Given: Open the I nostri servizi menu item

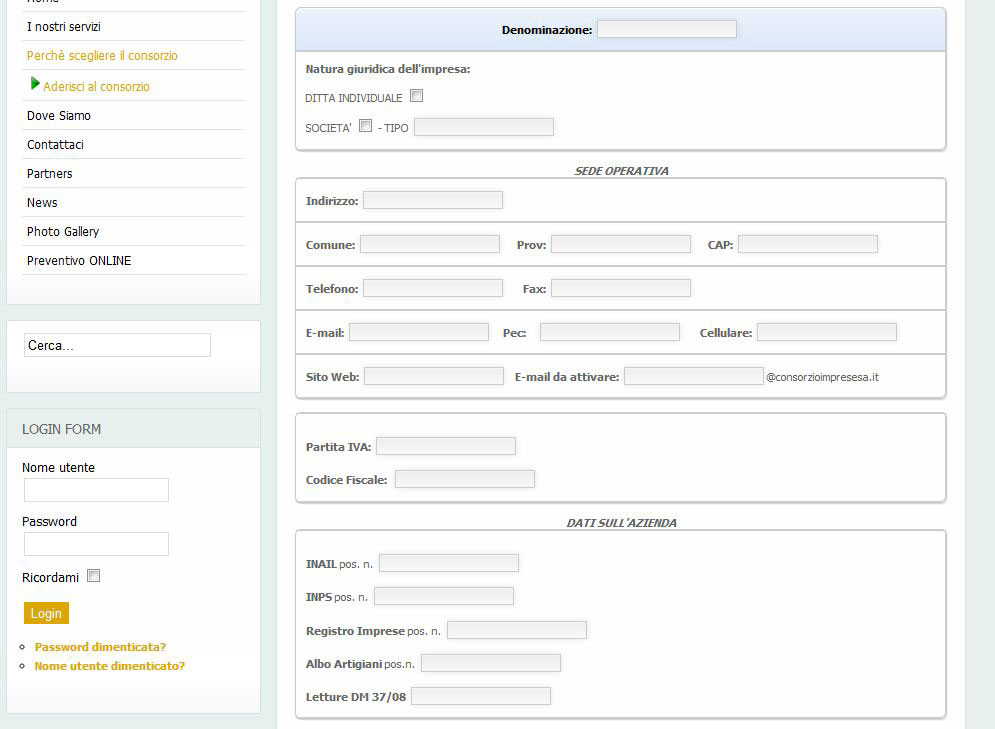Looking at the screenshot, I should [x=64, y=27].
